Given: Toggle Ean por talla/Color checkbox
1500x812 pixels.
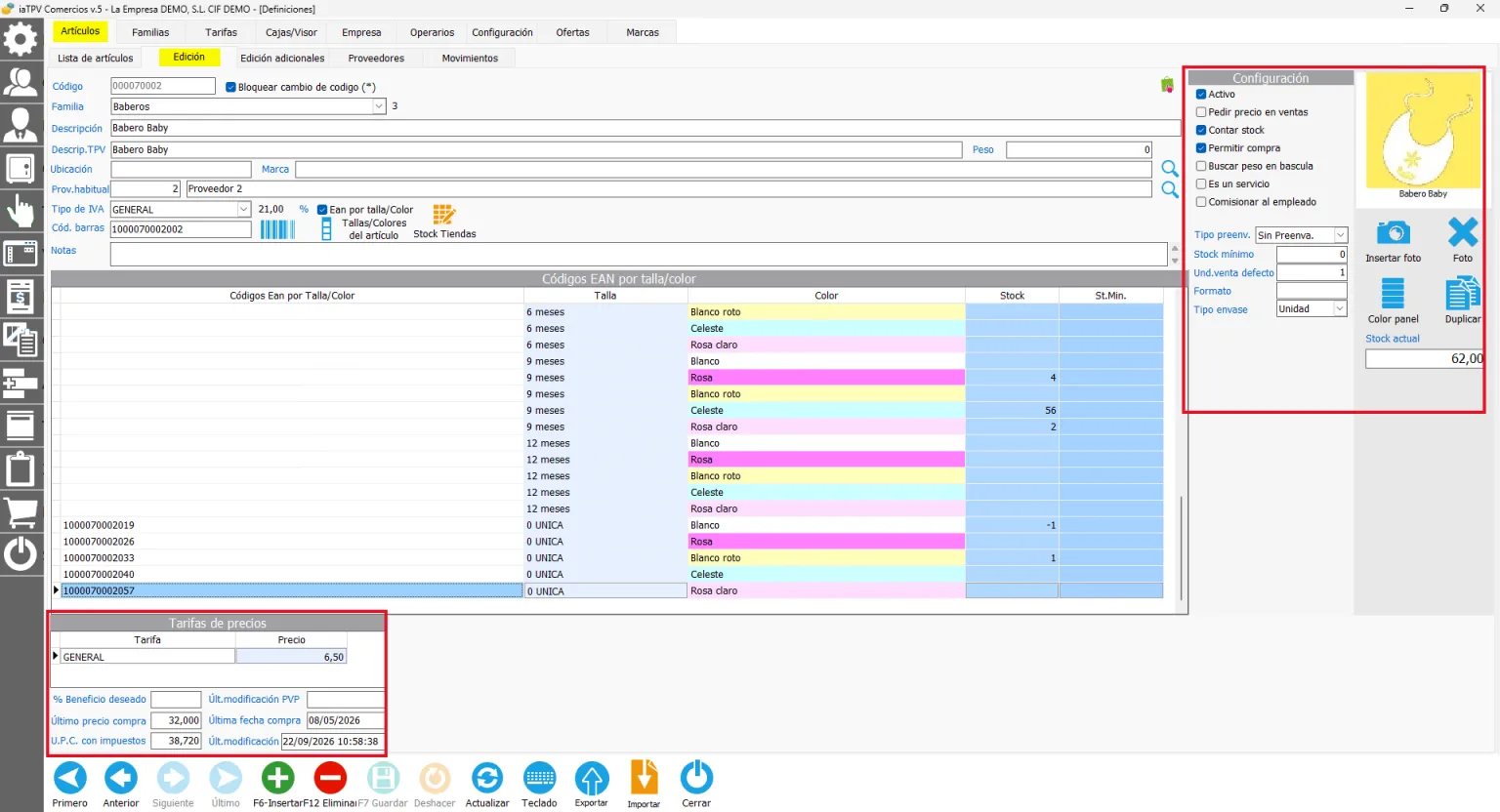Looking at the screenshot, I should [322, 210].
